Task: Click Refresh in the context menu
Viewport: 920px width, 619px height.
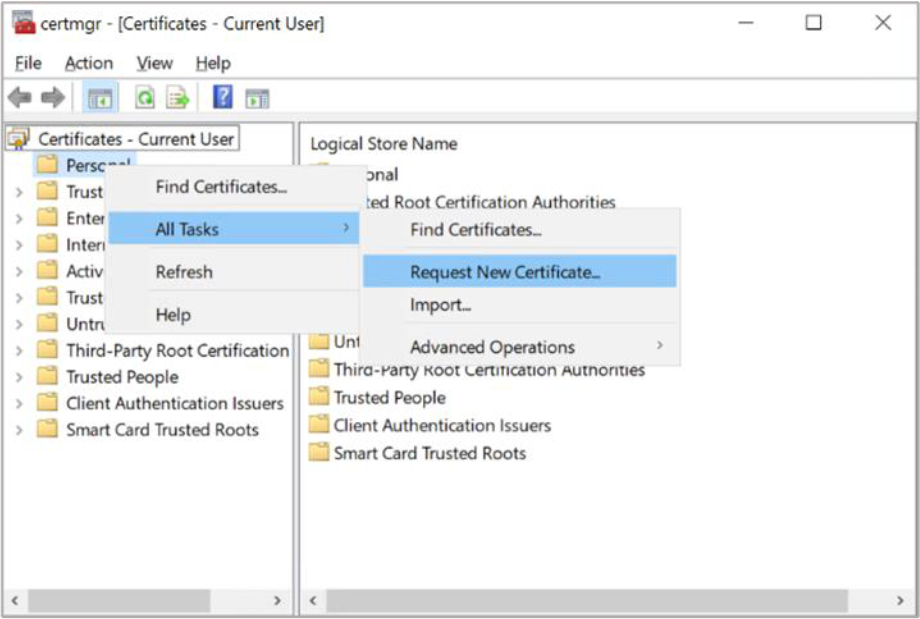Action: point(184,272)
